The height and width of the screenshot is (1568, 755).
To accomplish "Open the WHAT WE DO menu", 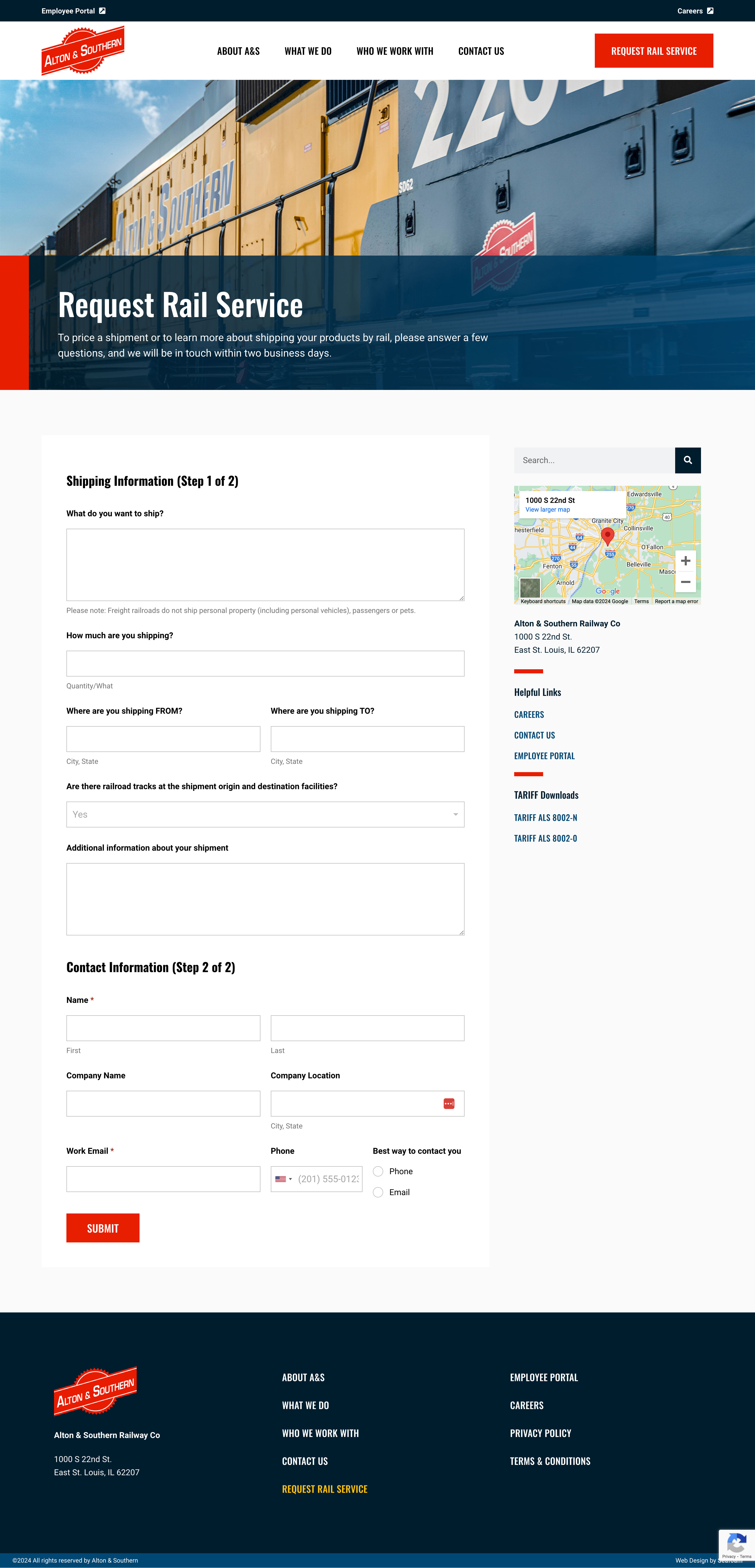I will pos(308,51).
